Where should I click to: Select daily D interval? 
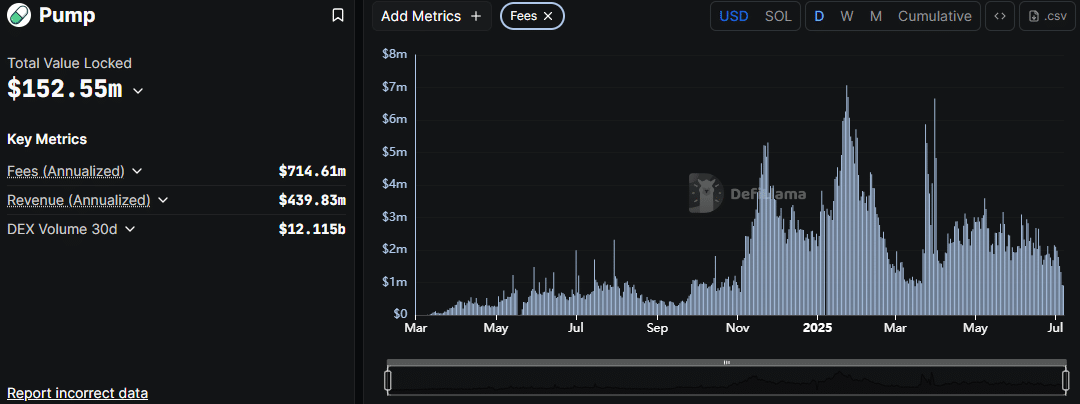pyautogui.click(x=819, y=17)
